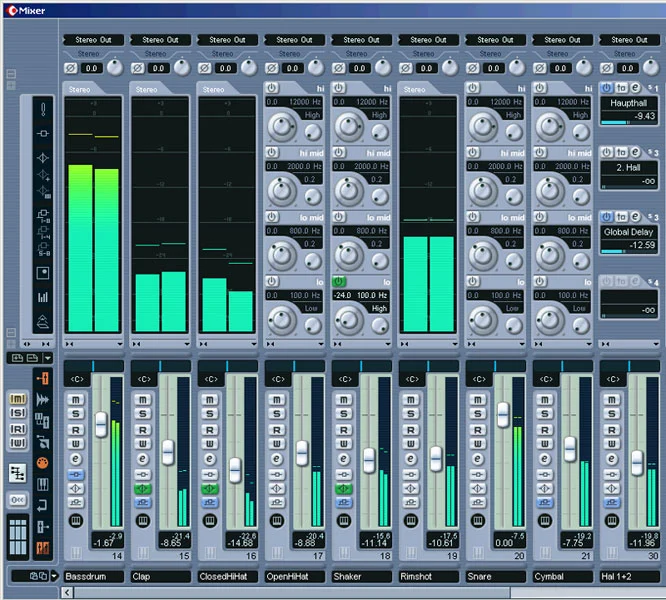Click the global Mute-all icon in left panel
This screenshot has height=600, width=666.
point(18,400)
